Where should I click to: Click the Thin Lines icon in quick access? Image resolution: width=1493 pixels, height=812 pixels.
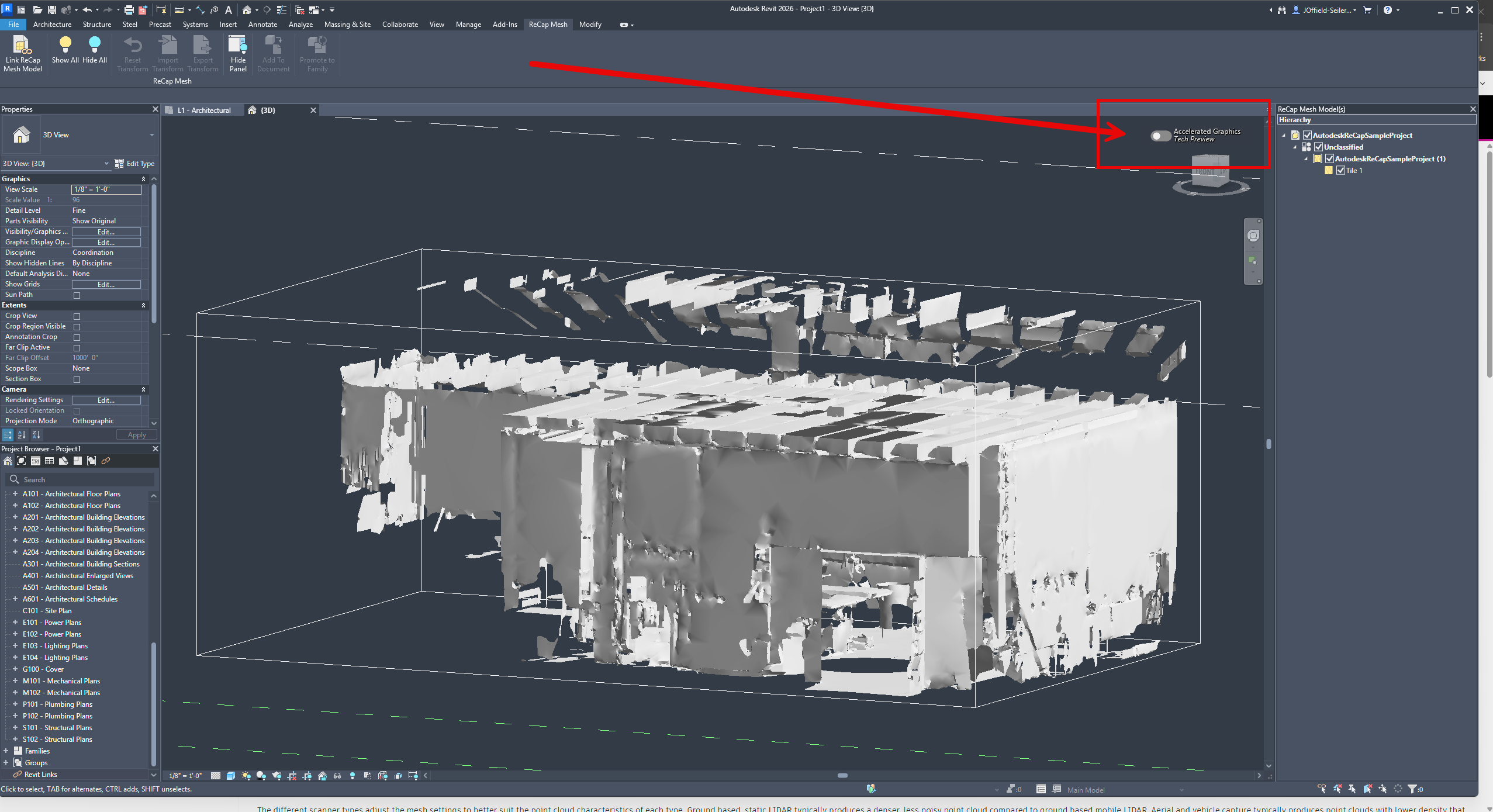282,9
